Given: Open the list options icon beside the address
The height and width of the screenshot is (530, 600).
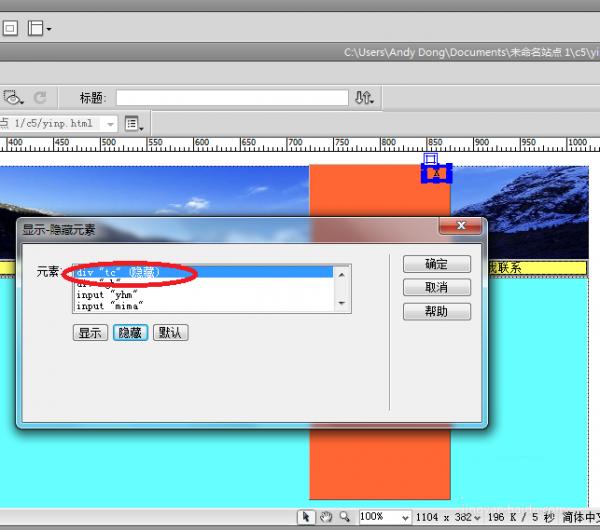Looking at the screenshot, I should click(134, 124).
